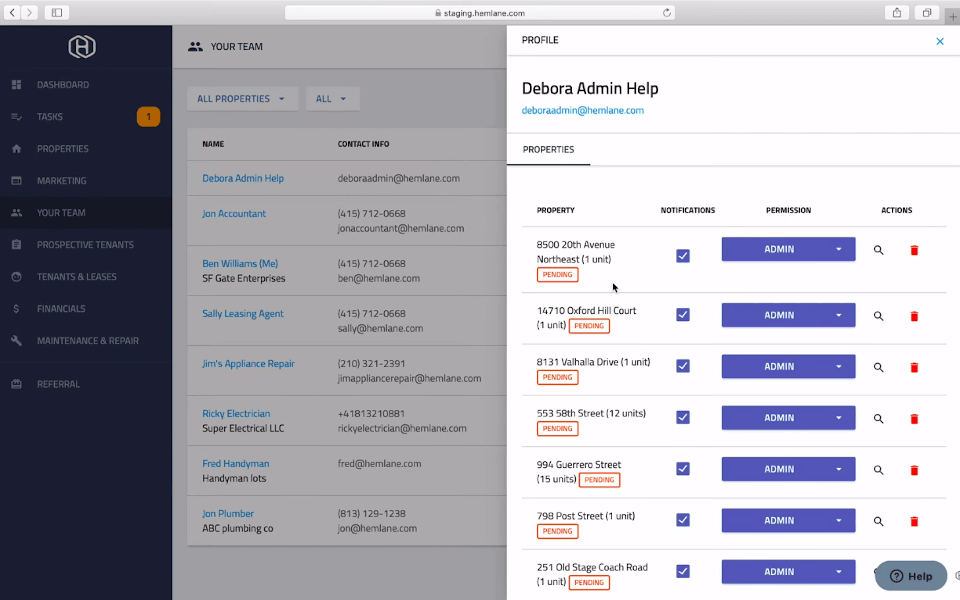Delete 994 Guerrero Street with trash icon

pyautogui.click(x=914, y=470)
